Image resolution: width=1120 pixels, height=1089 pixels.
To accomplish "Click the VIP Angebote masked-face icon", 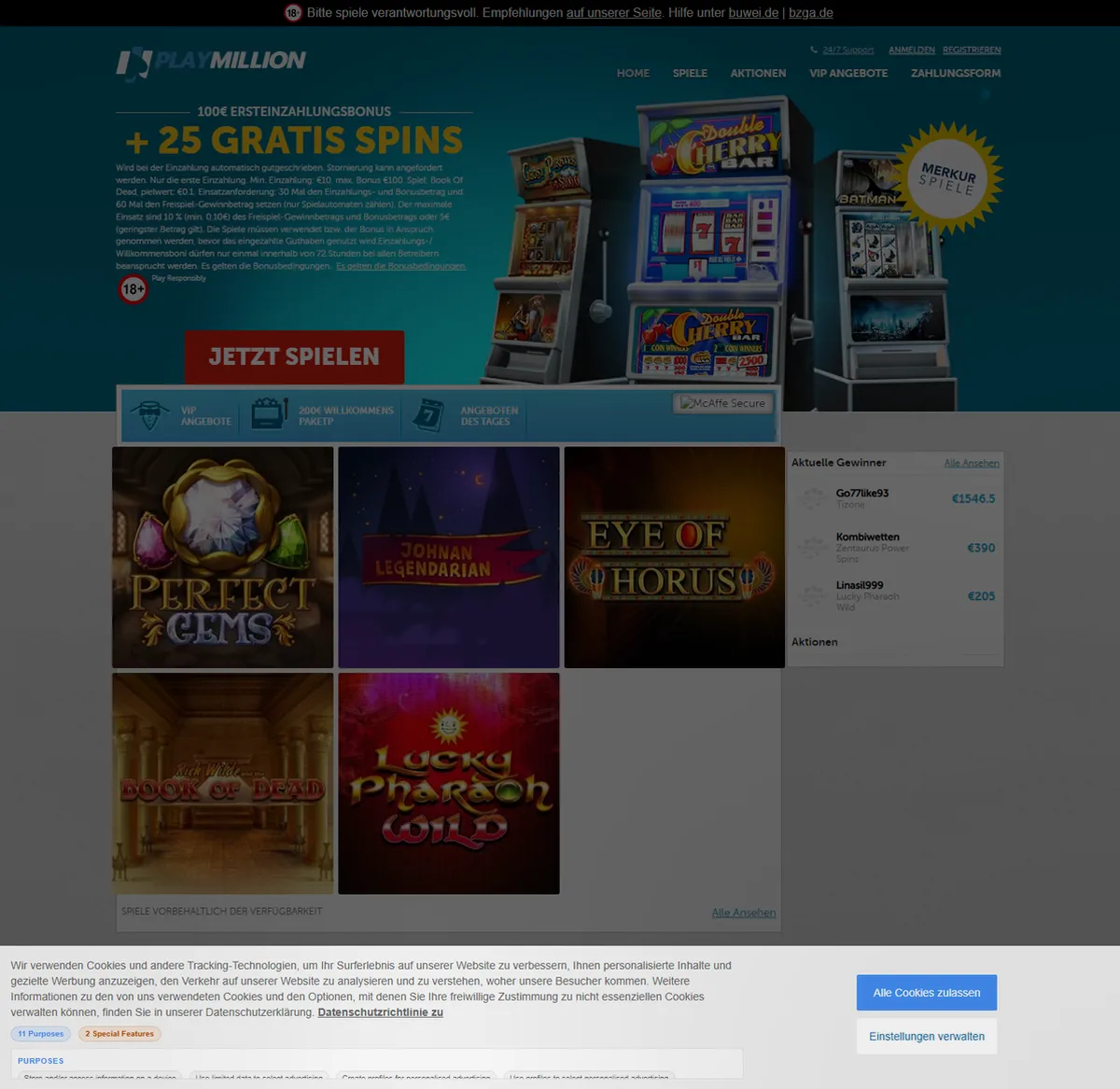I will [x=149, y=415].
